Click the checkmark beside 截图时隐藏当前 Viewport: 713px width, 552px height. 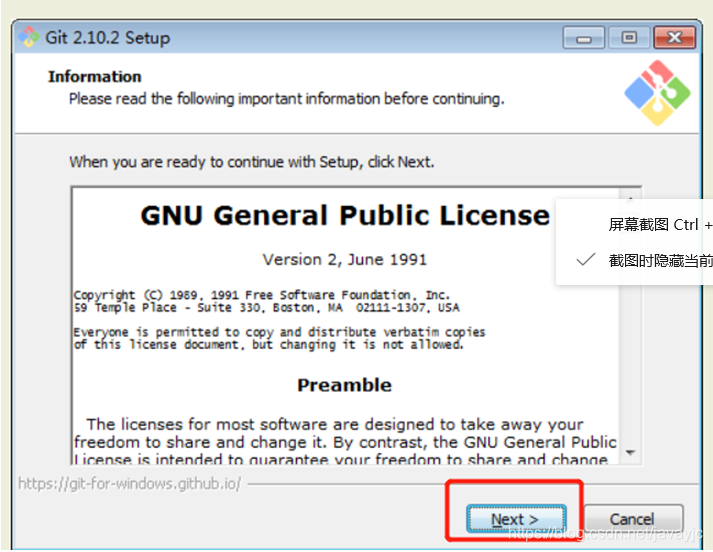pos(586,260)
